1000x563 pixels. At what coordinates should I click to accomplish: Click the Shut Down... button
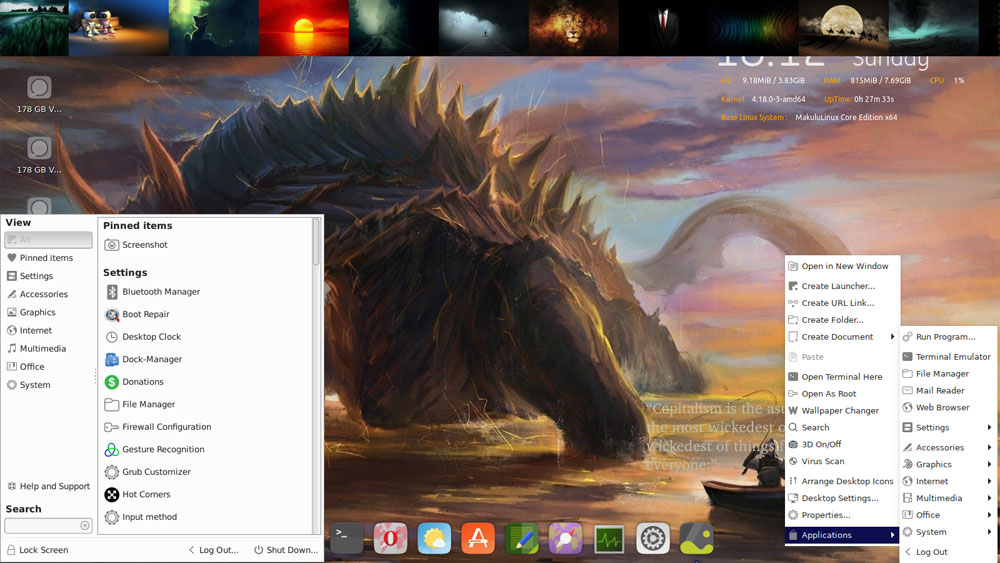[x=286, y=550]
